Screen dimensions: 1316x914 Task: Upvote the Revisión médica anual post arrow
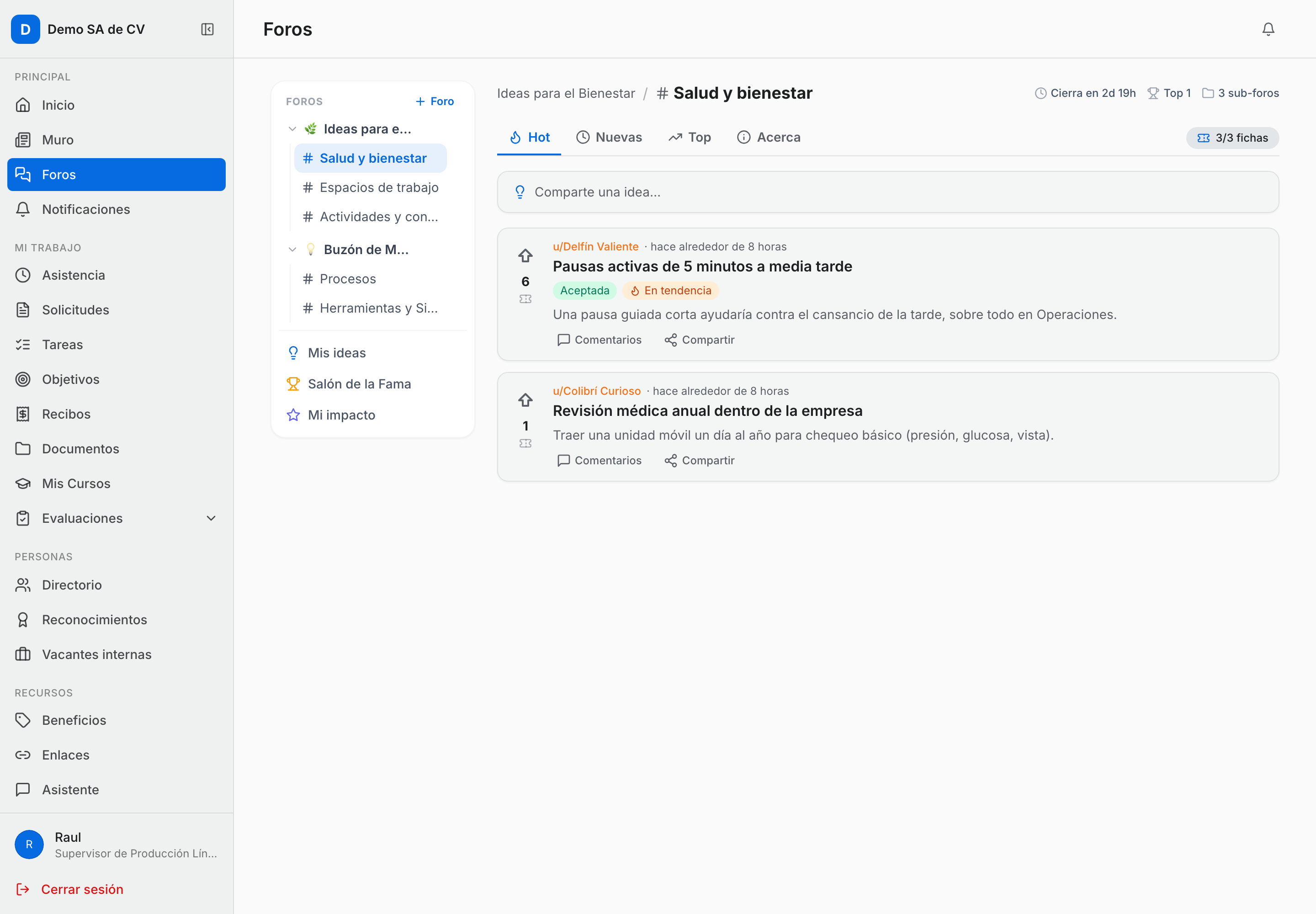[x=525, y=400]
